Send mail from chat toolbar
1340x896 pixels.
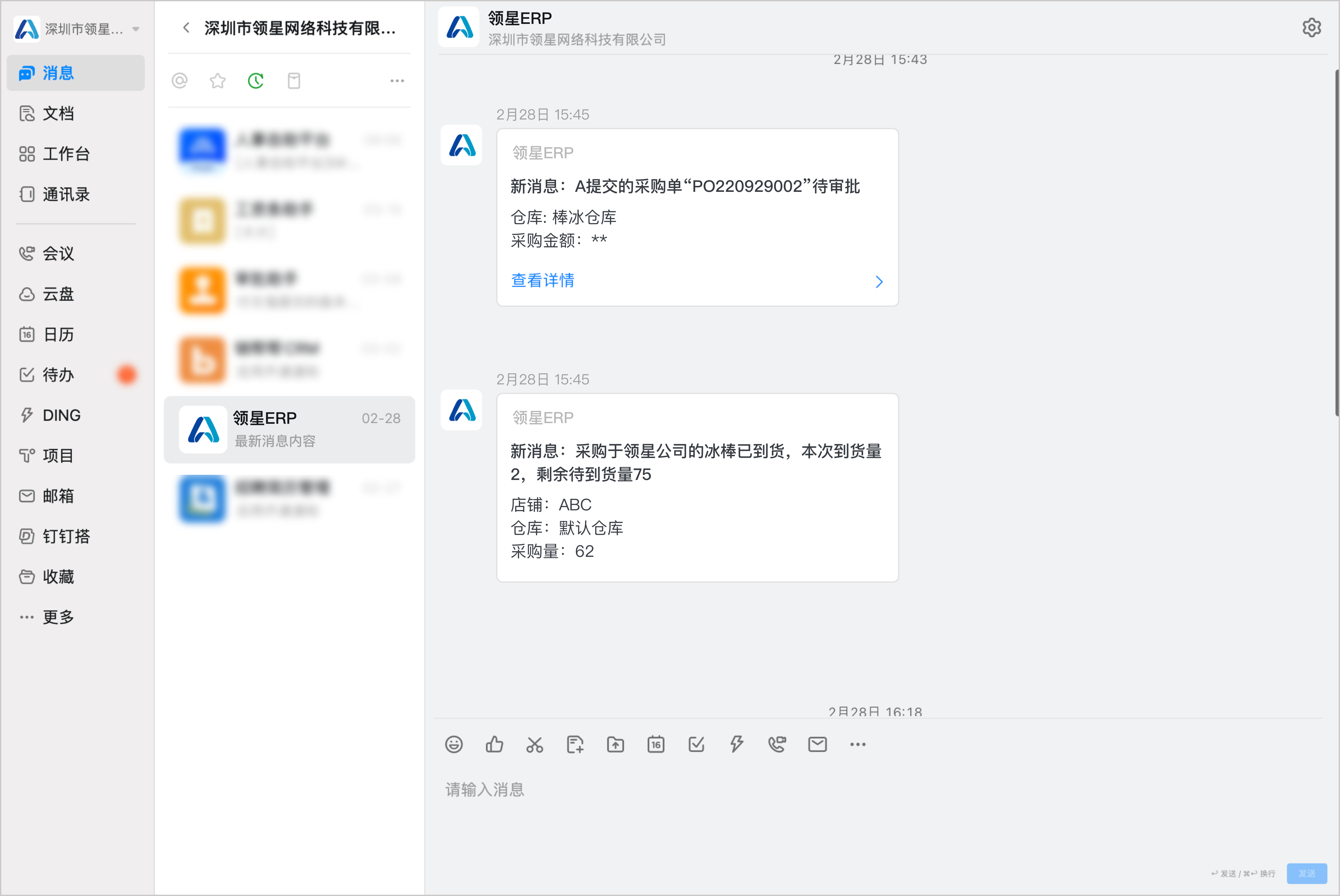[x=818, y=745]
